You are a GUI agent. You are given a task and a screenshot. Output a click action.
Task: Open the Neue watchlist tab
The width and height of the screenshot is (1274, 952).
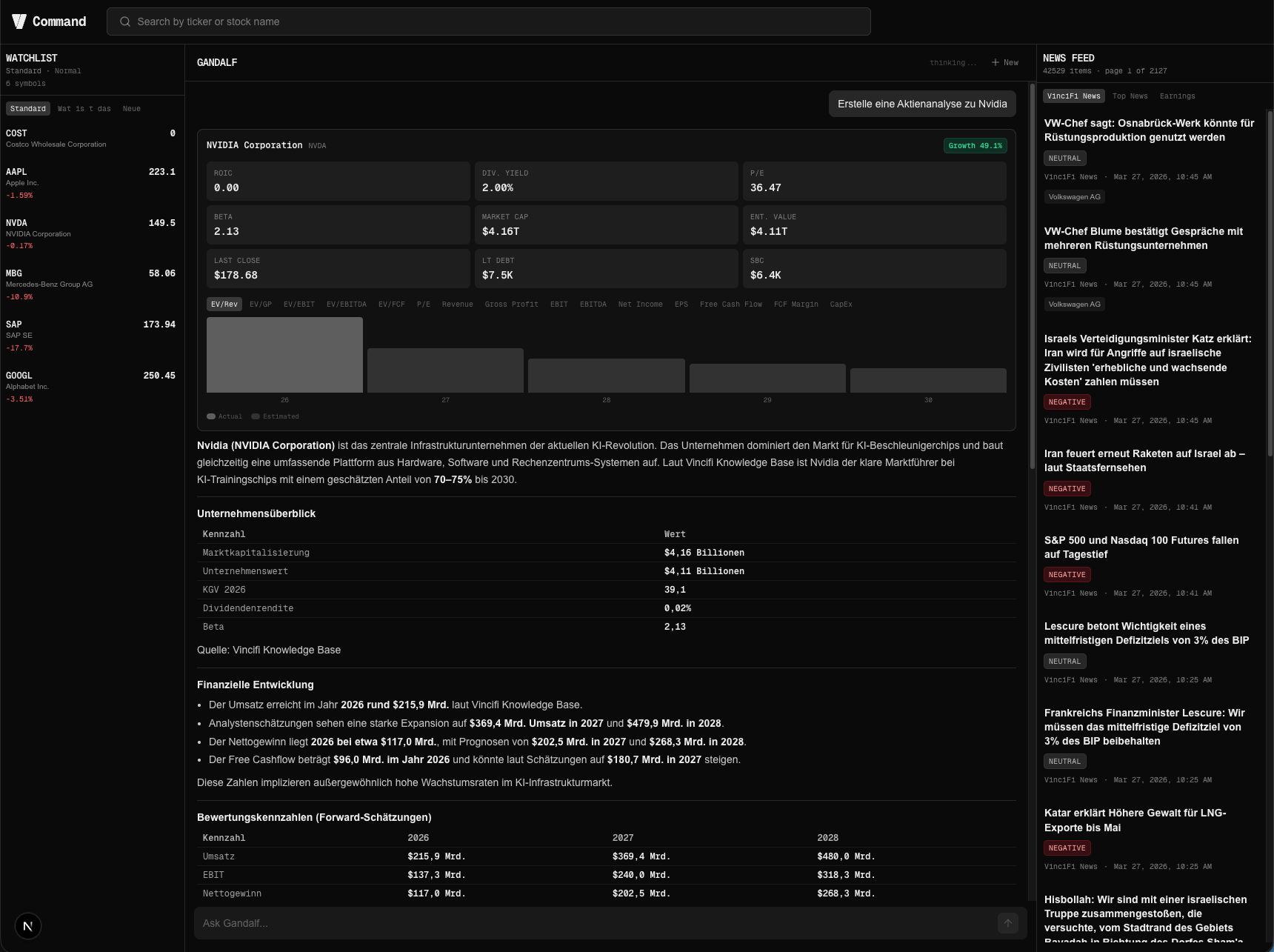(132, 109)
